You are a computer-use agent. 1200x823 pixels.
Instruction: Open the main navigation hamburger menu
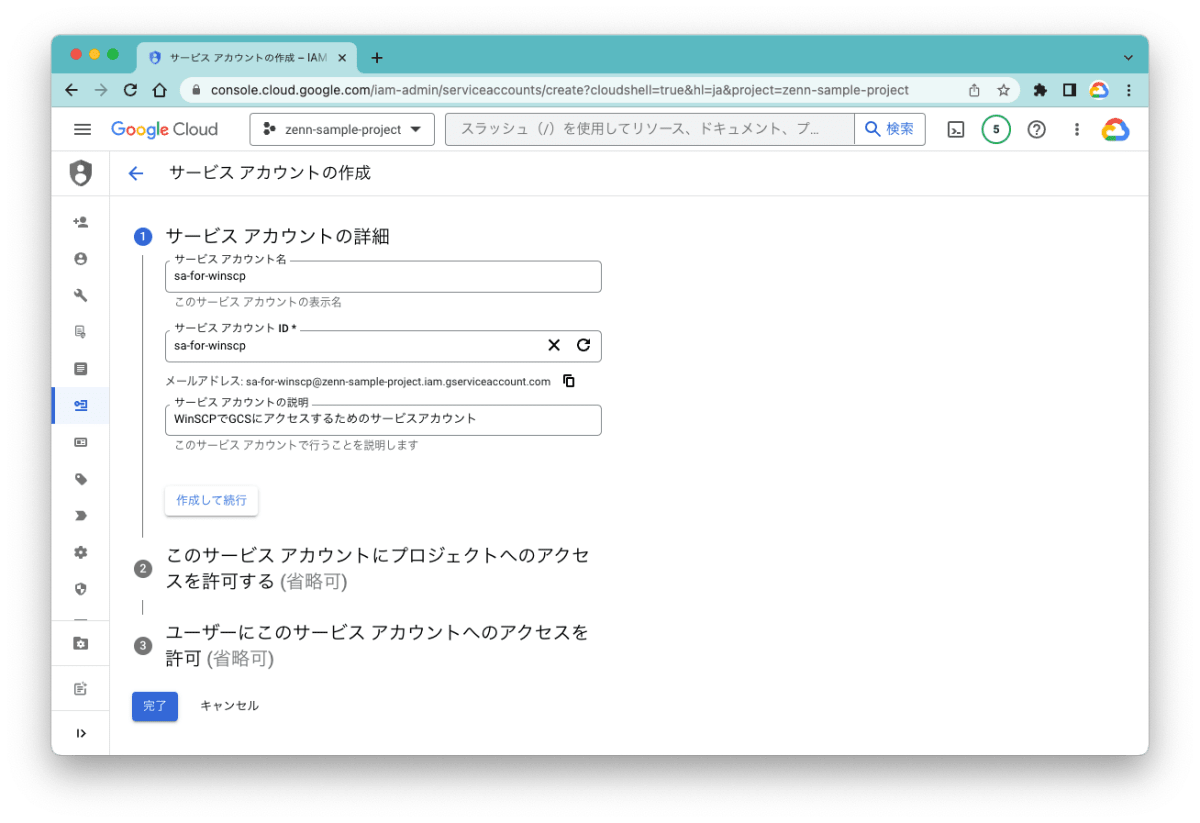pos(82,129)
